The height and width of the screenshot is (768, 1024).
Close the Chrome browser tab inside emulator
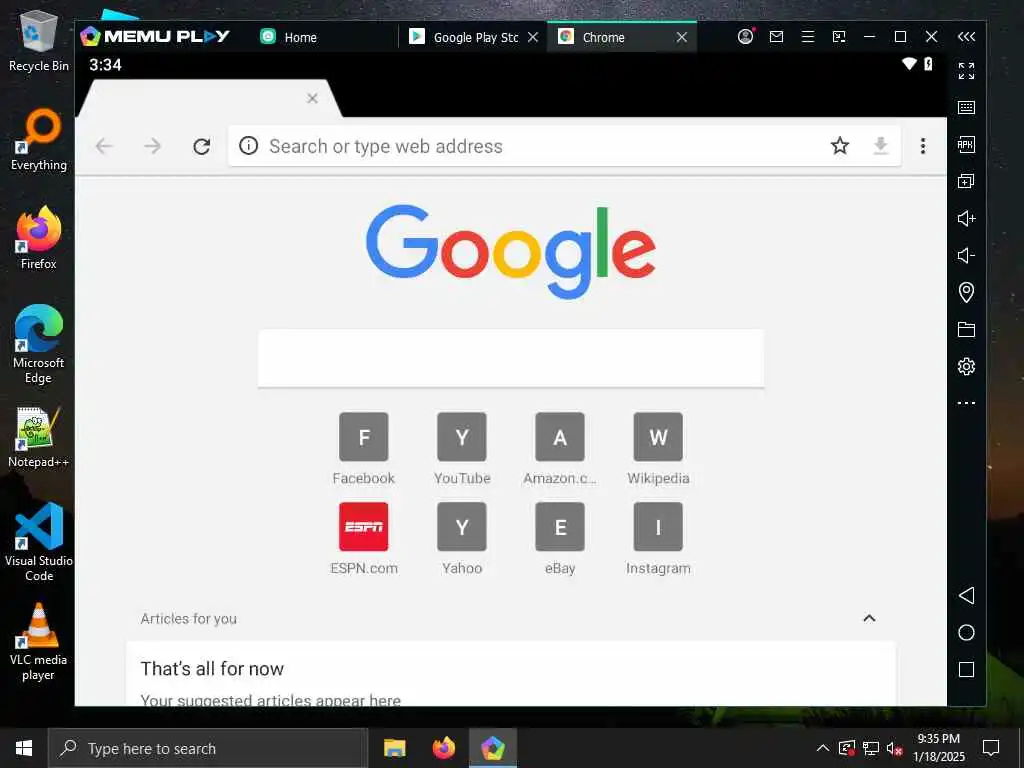[x=312, y=98]
